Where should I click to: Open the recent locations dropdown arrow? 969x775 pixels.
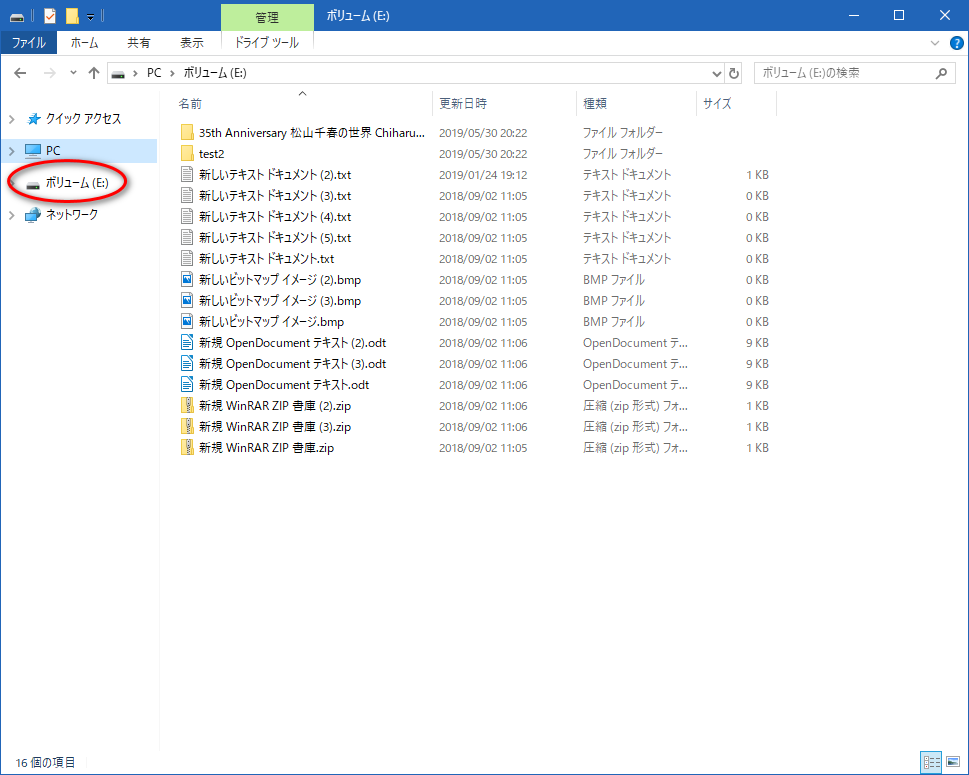73,73
